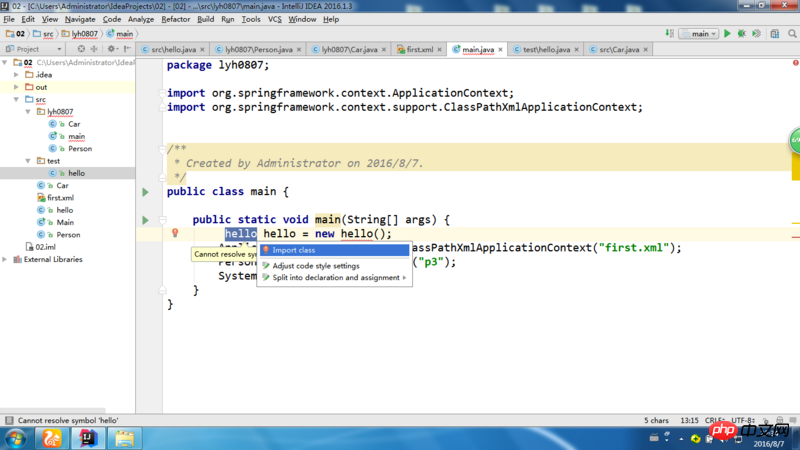Image resolution: width=800 pixels, height=450 pixels.
Task: Open the Refactor menu
Action: [x=175, y=19]
